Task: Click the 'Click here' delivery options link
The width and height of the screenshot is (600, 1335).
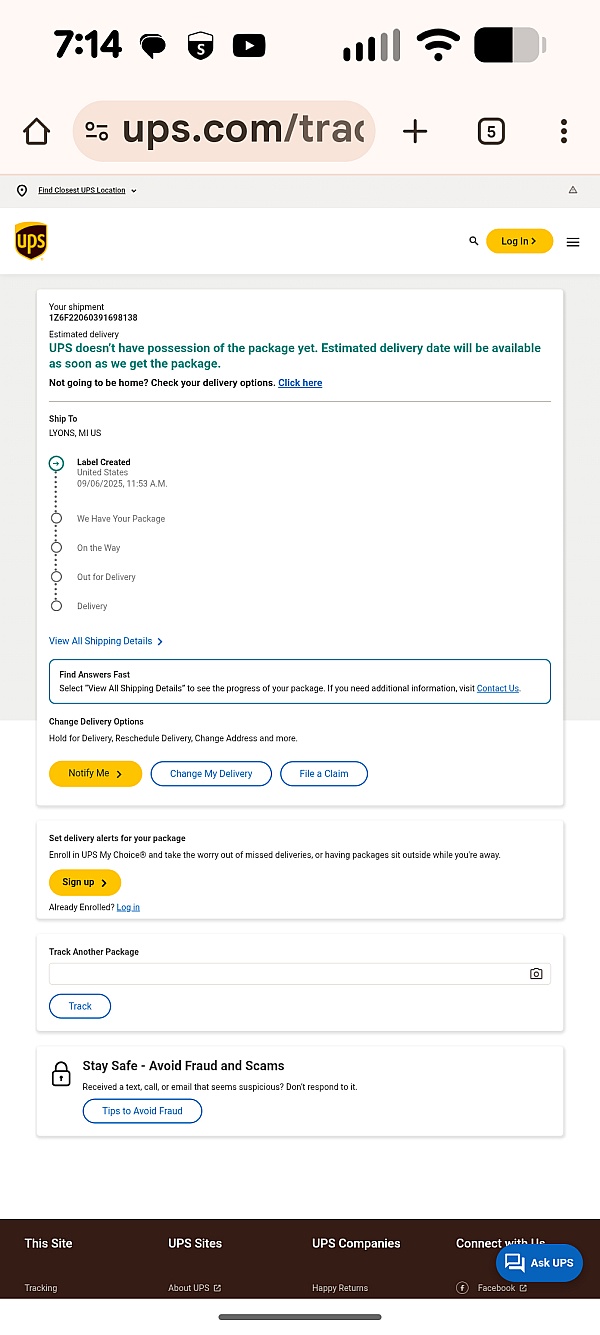Action: tap(300, 383)
